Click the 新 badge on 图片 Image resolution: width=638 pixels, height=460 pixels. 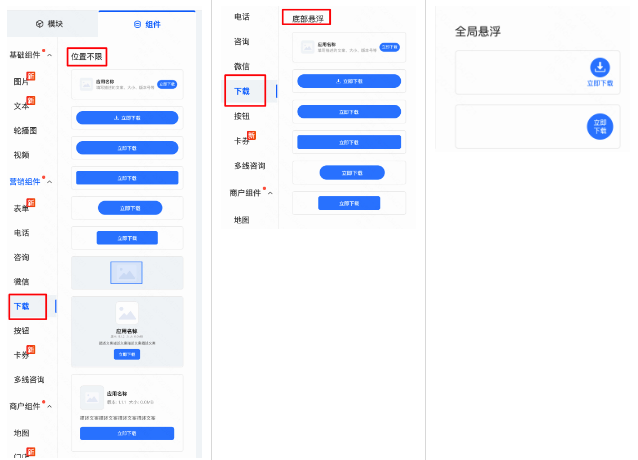[x=31, y=76]
